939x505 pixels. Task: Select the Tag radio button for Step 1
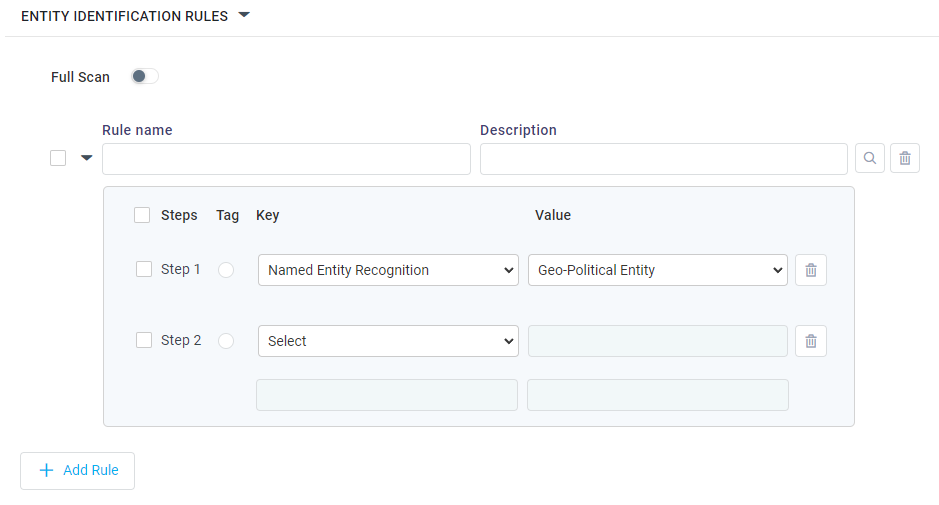pos(226,270)
